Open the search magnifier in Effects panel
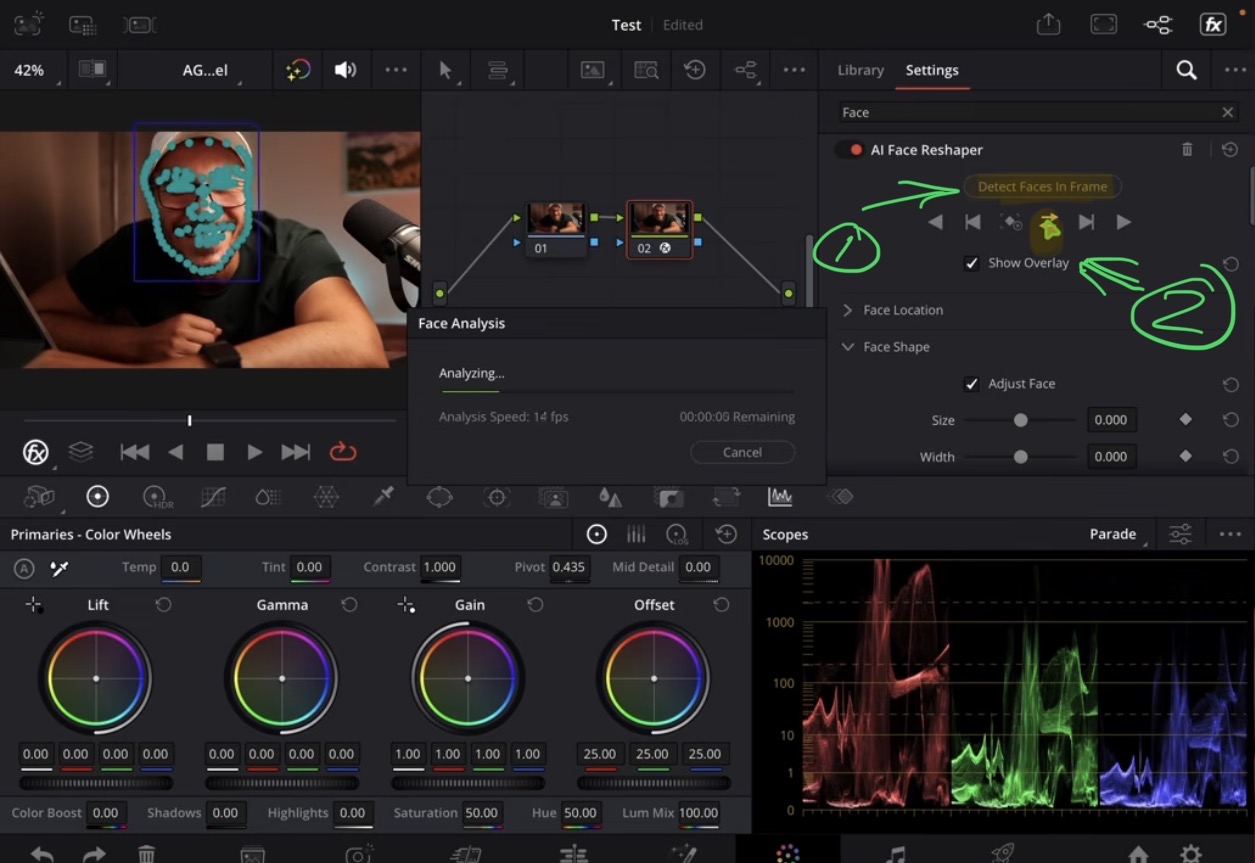 tap(1186, 70)
